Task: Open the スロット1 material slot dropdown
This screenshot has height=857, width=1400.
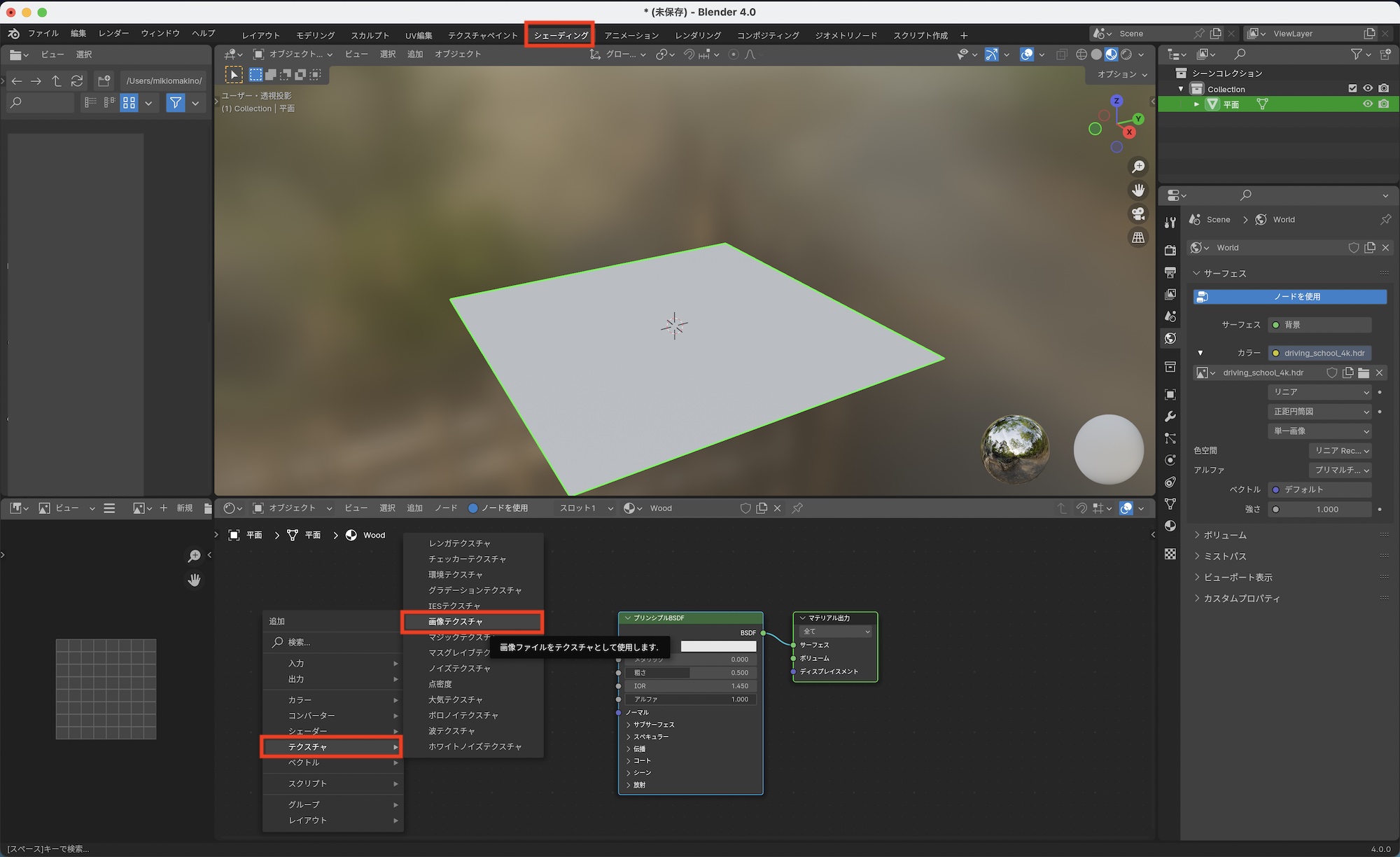Action: pos(586,508)
